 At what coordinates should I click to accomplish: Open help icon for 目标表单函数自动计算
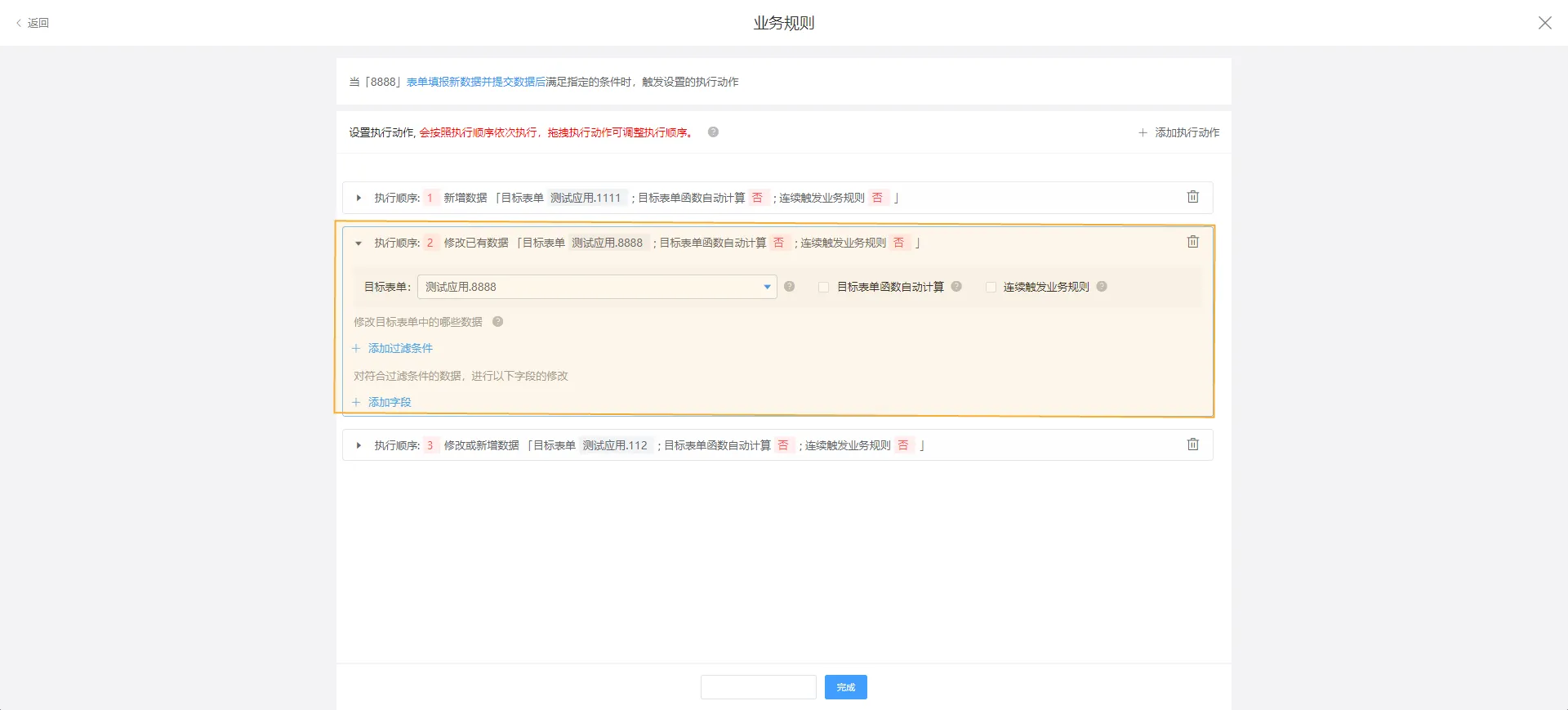tap(956, 287)
